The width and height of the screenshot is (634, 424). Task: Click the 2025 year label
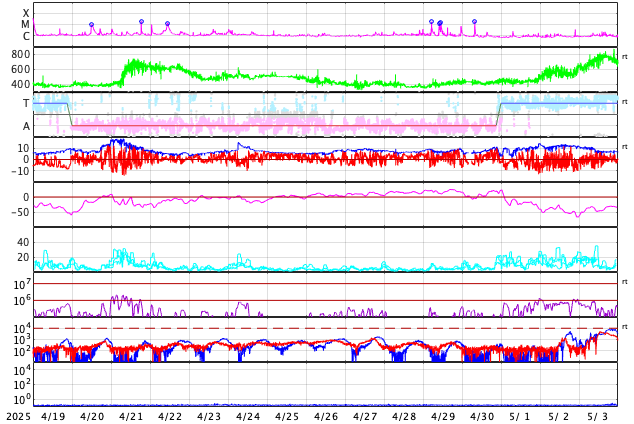tap(18, 417)
